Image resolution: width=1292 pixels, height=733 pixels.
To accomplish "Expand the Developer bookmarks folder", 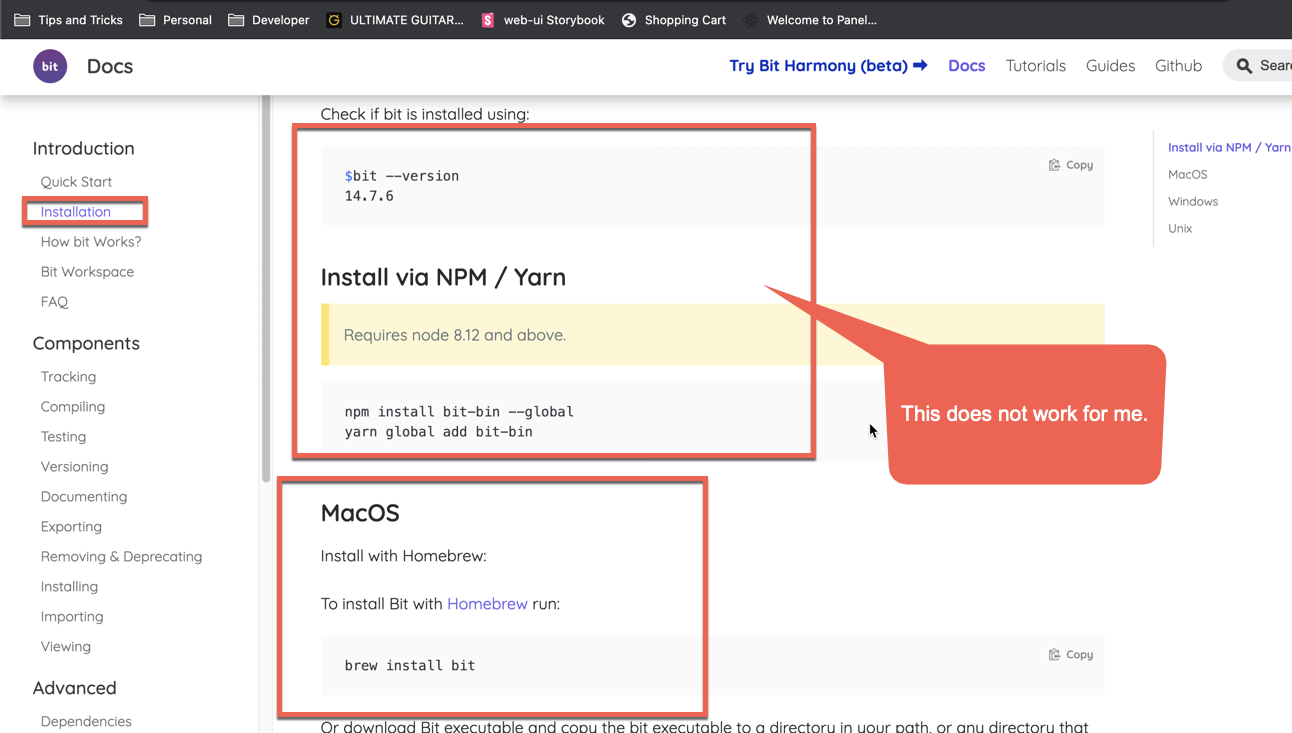I will (268, 19).
